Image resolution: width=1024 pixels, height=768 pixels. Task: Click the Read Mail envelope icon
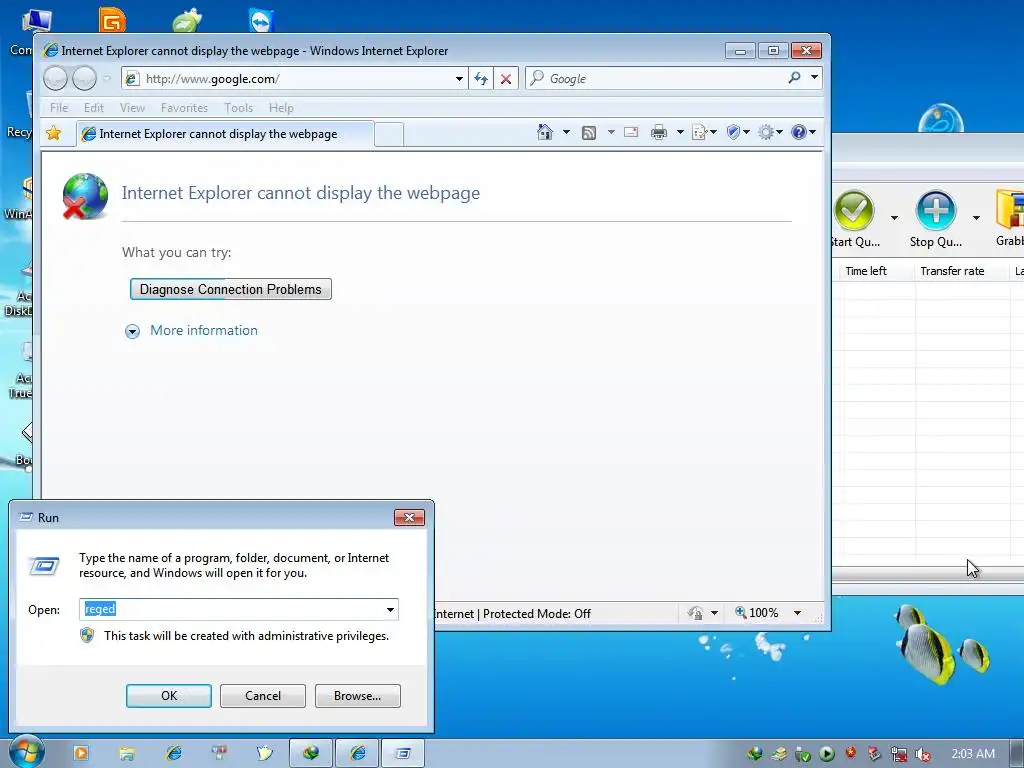[631, 133]
